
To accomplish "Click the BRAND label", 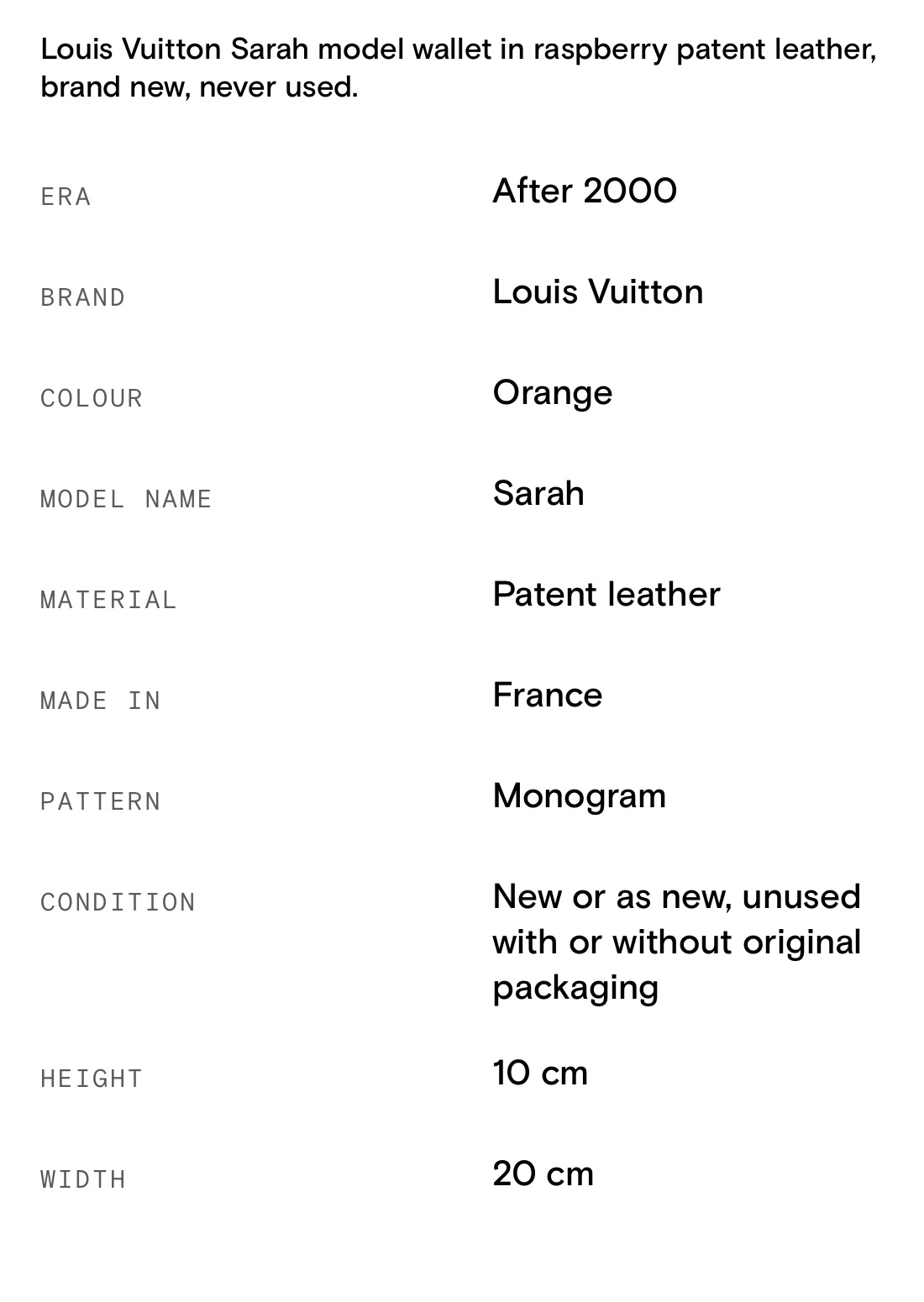I will (82, 297).
